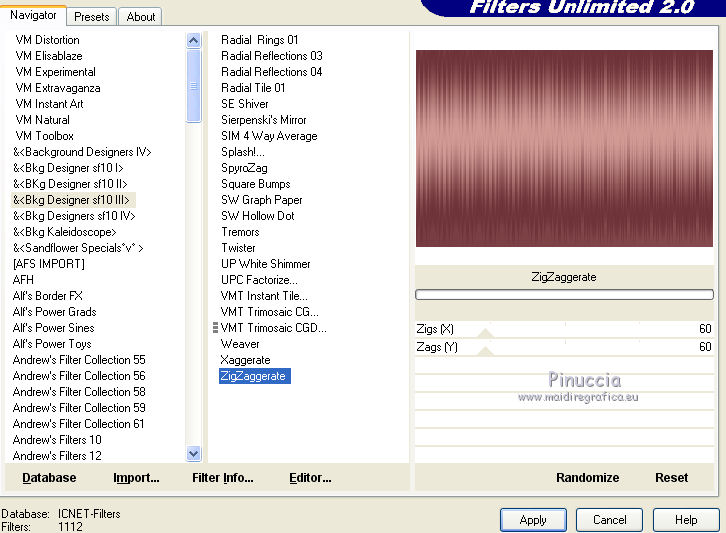Image resolution: width=726 pixels, height=533 pixels.
Task: Select Andrew's Filter Collection 61
Action: pyautogui.click(x=78, y=424)
